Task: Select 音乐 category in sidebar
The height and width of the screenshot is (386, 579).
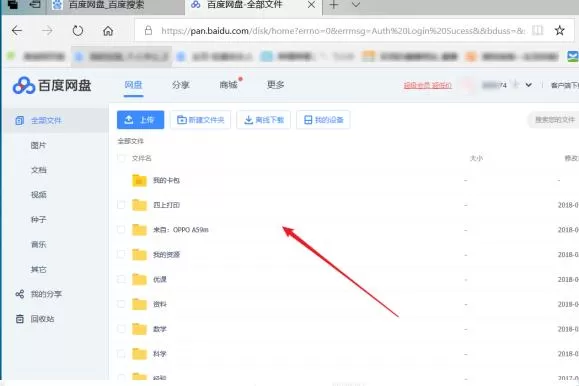Action: 38,245
